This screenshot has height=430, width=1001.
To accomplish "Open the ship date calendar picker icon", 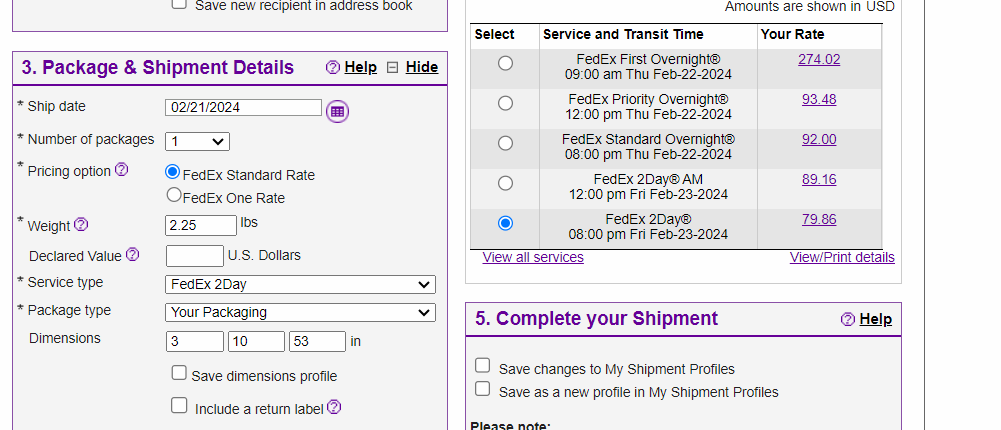I will (337, 112).
